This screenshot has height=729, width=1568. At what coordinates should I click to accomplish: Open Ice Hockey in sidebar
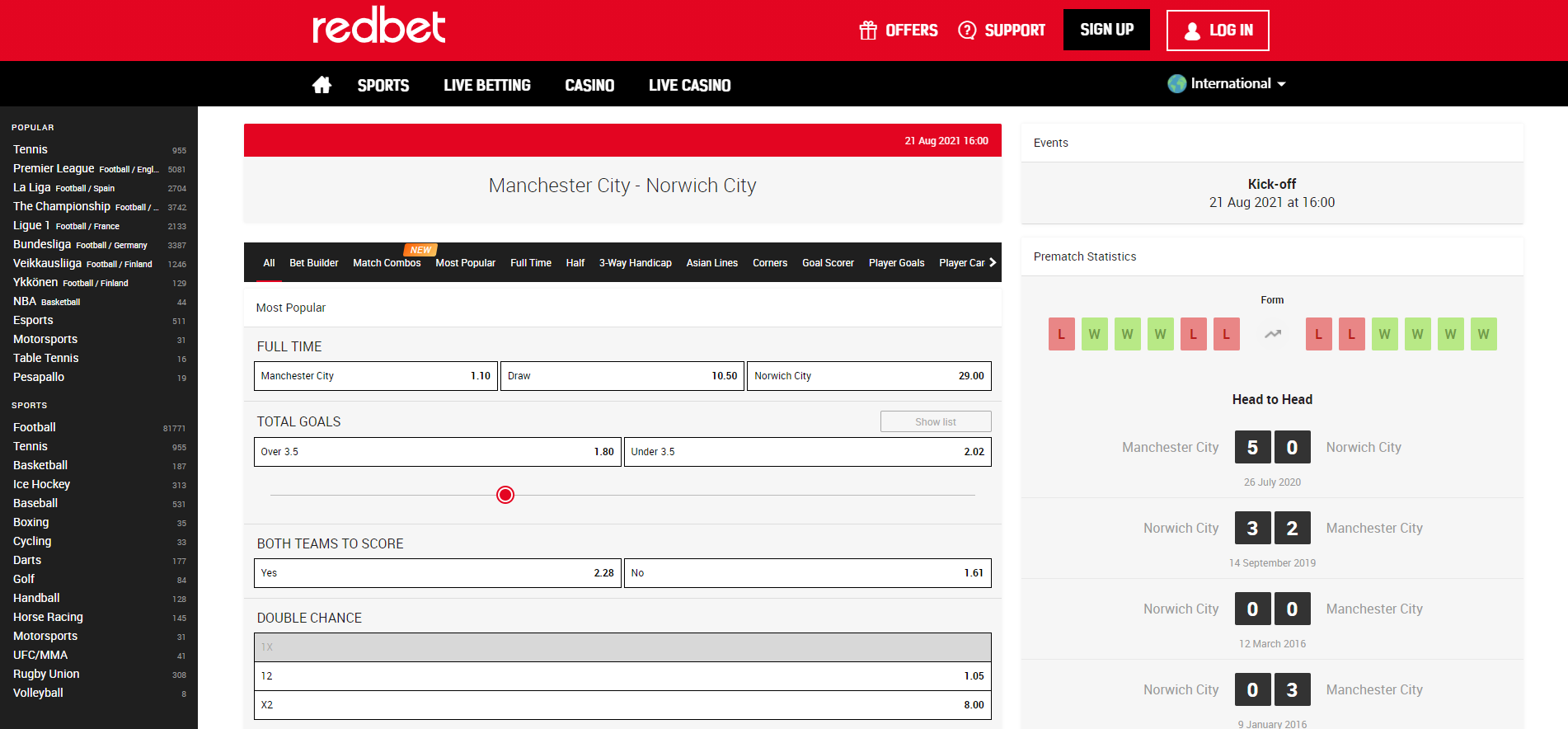[99, 484]
